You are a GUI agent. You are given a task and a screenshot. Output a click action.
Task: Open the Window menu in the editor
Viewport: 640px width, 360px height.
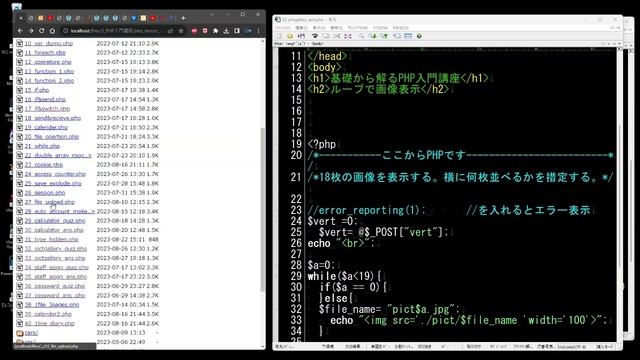click(x=358, y=27)
